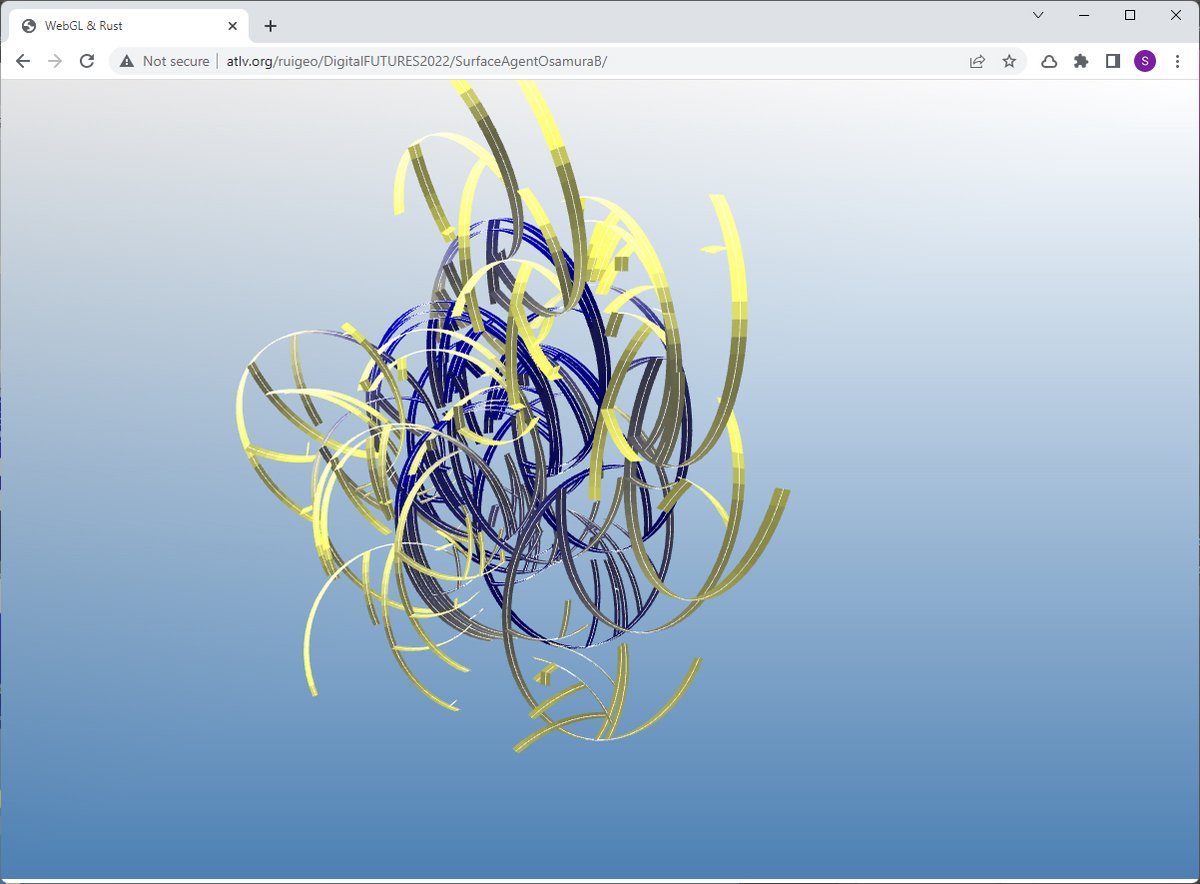
Task: Open the cloud extension icon
Action: pos(1049,61)
